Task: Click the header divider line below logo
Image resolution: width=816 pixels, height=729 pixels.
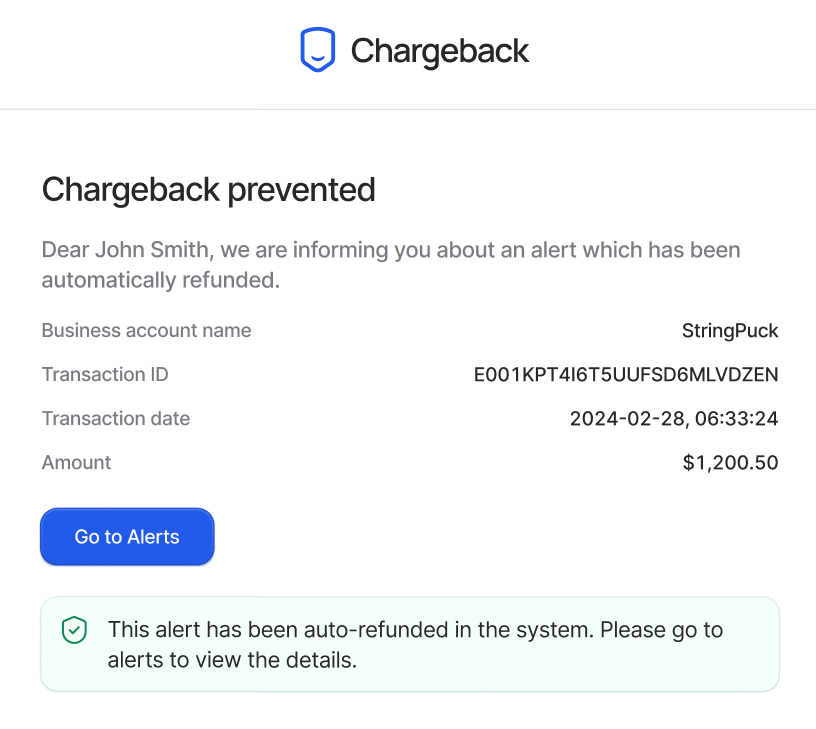Action: pos(408,109)
